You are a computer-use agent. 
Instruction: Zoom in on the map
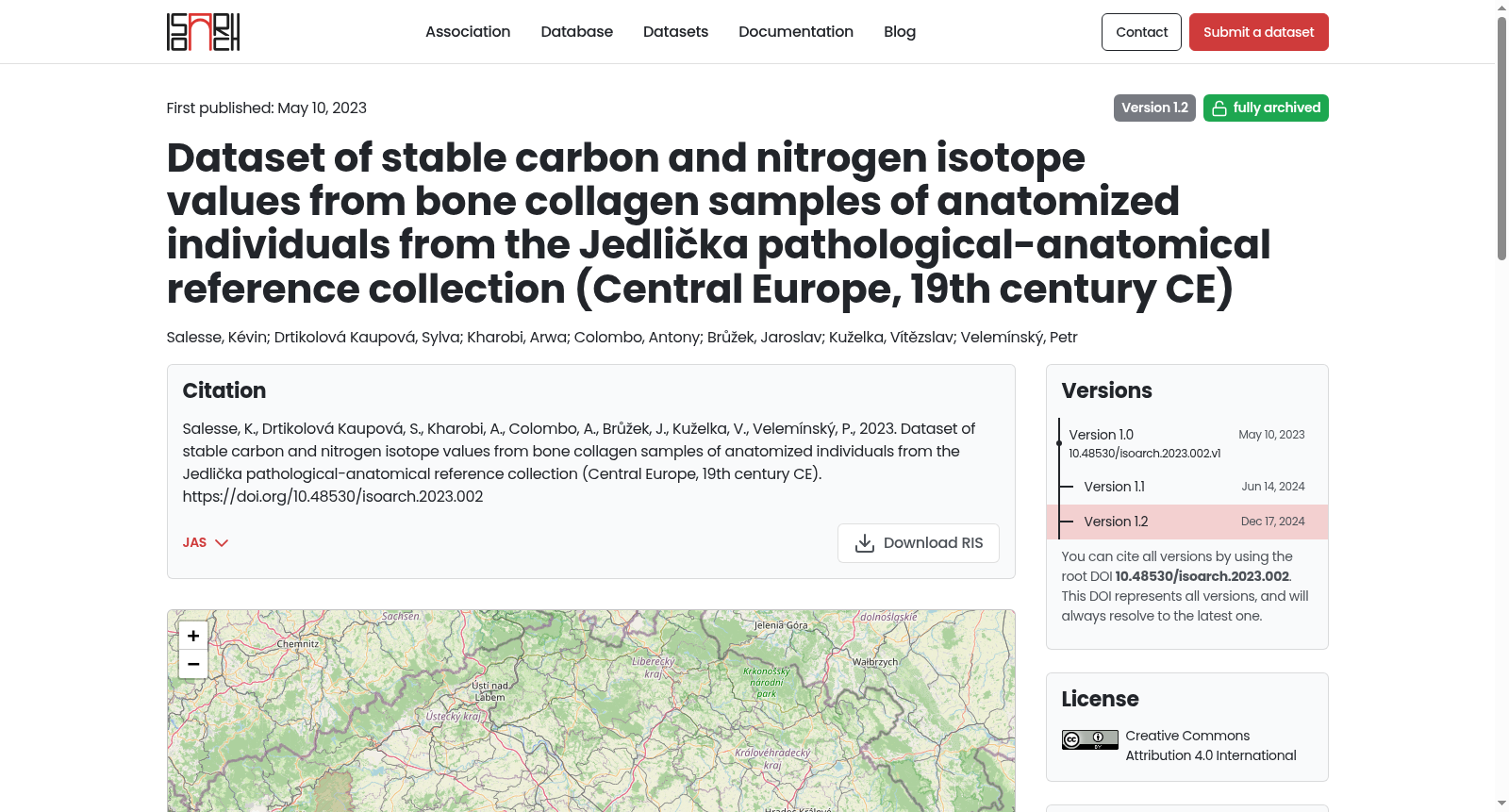click(193, 636)
